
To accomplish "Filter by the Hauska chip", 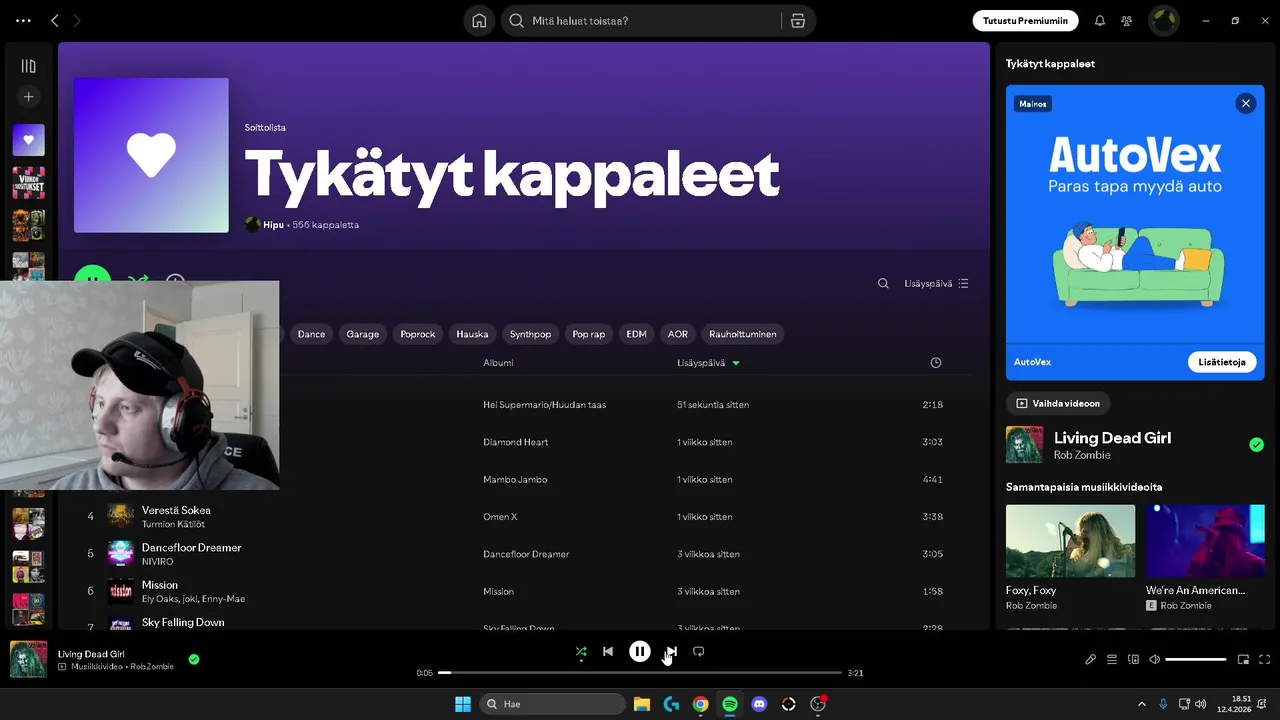I will (x=472, y=334).
